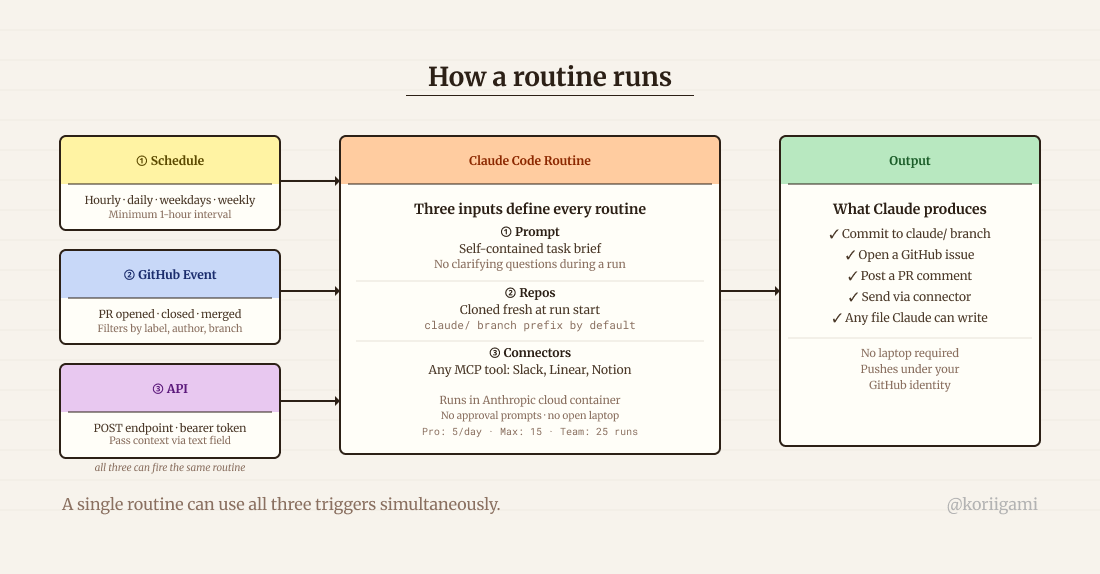Click 'No clarifying questions during a run'
The image size is (1100, 574).
[x=530, y=264]
